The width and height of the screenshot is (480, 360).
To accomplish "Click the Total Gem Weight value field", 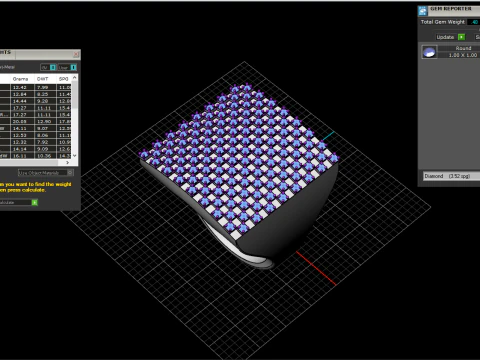I will pyautogui.click(x=474, y=22).
